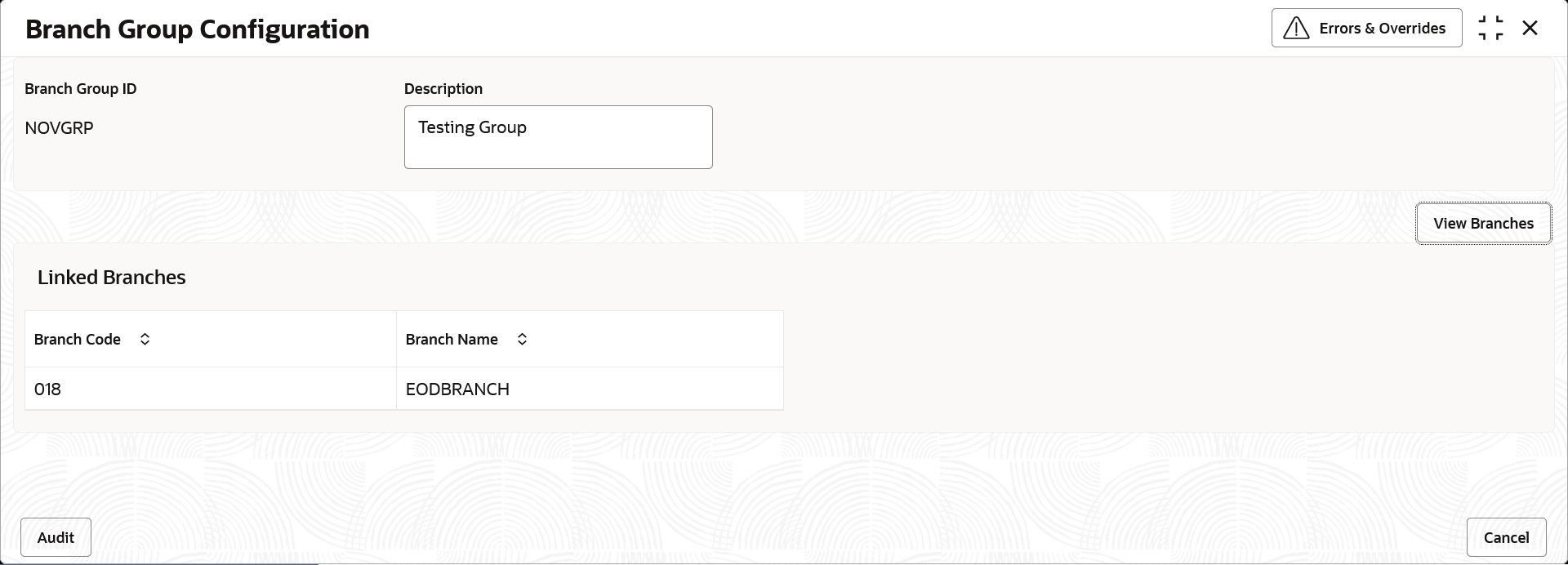Close the Branch Group Configuration dialog
Viewport: 1568px width, 565px height.
pyautogui.click(x=1530, y=29)
